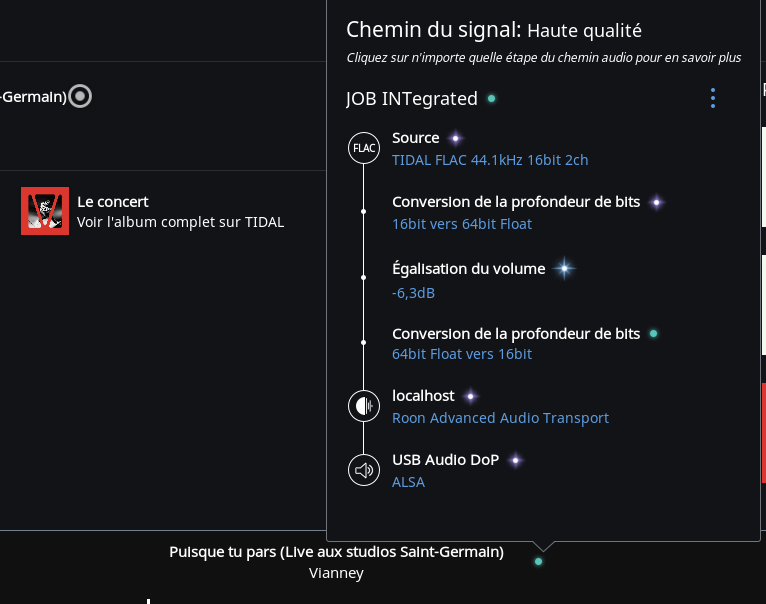Open the Roon Advanced Audio Transport info

[500, 418]
